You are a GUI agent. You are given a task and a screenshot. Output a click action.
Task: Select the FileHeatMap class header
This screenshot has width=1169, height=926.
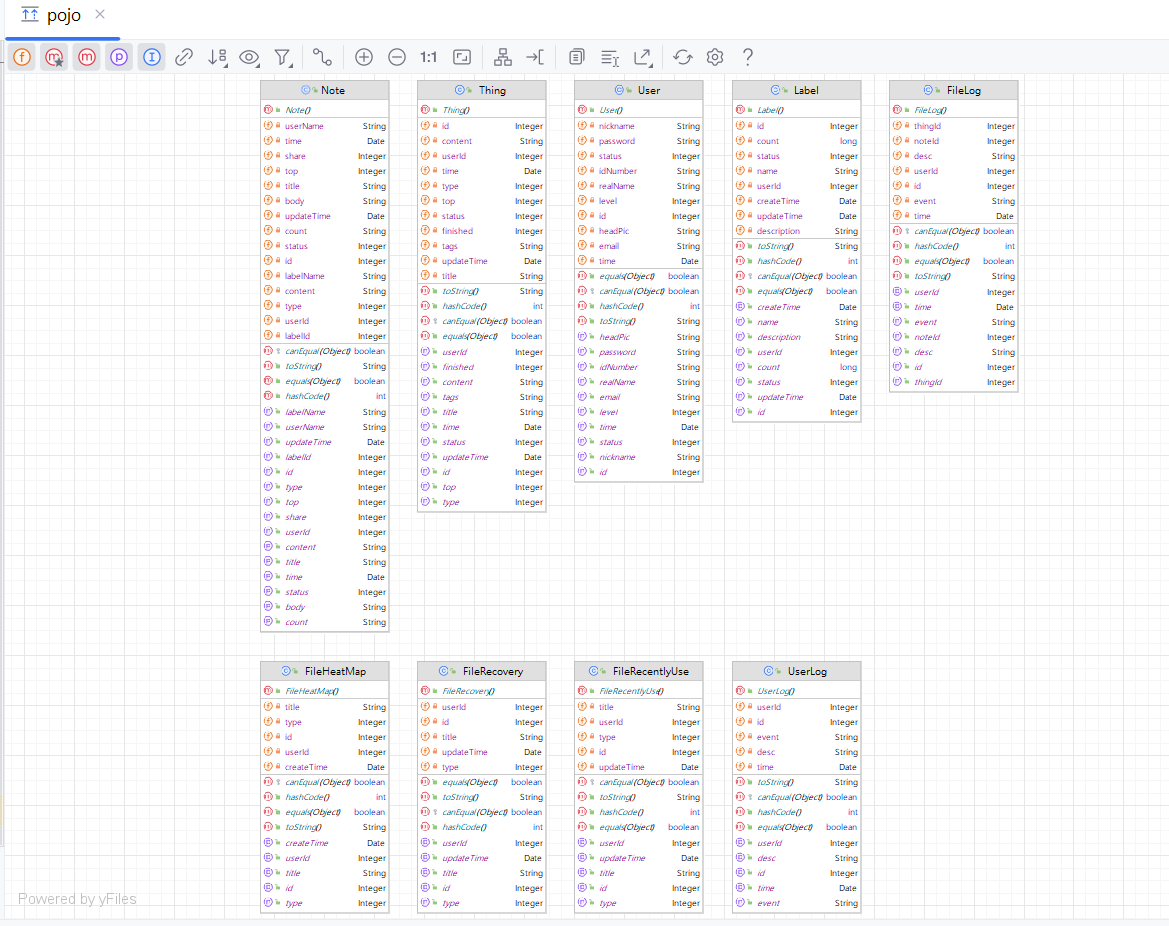pos(324,671)
